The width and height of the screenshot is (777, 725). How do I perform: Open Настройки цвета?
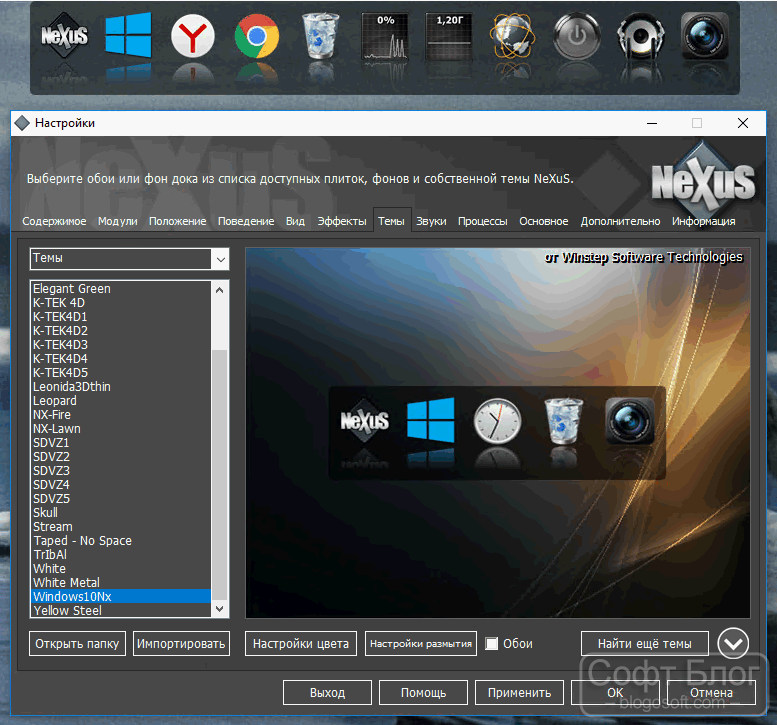point(301,643)
